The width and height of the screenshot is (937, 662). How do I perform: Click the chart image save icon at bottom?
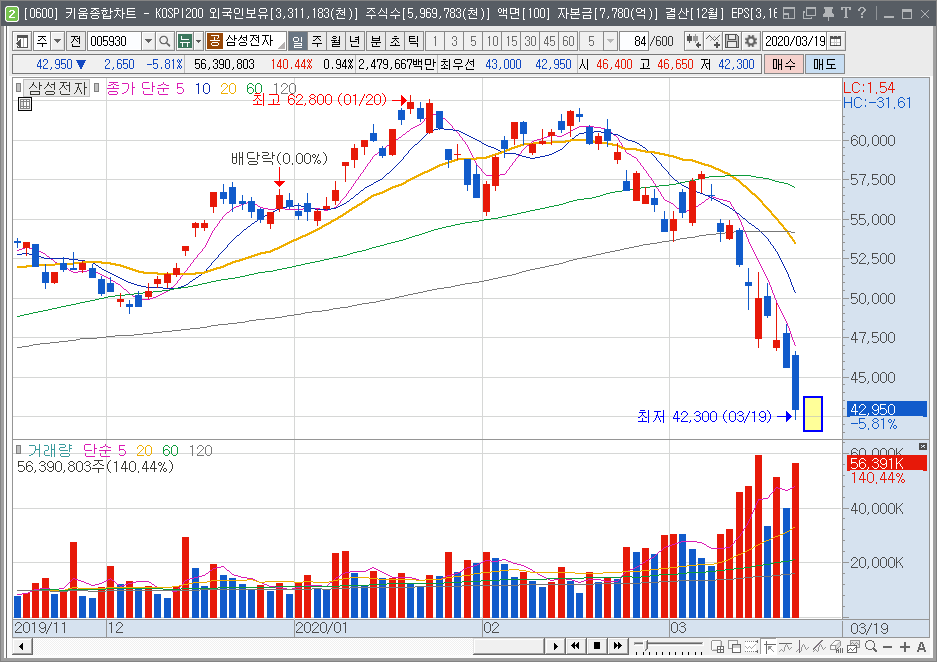point(853,646)
